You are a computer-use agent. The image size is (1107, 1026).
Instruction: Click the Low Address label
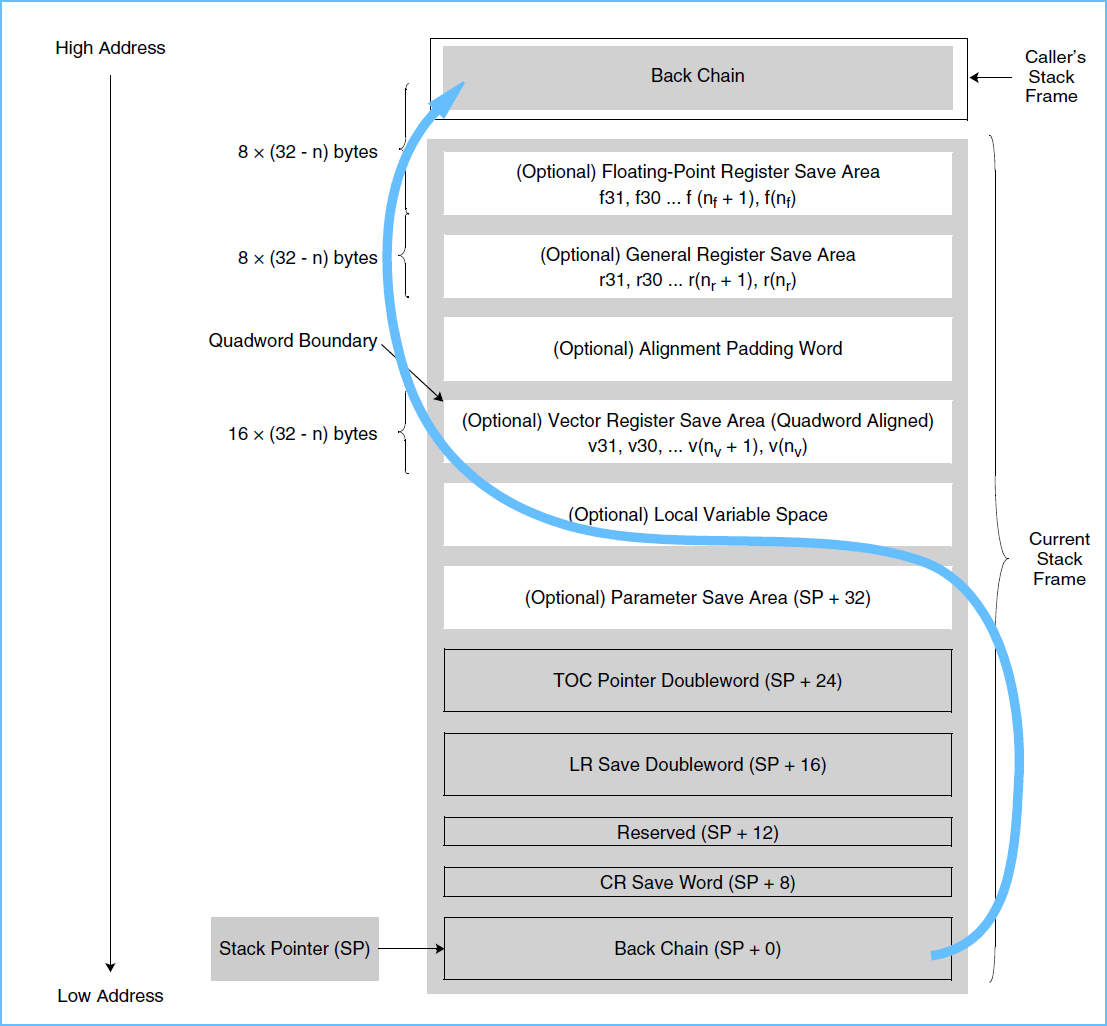[110, 995]
